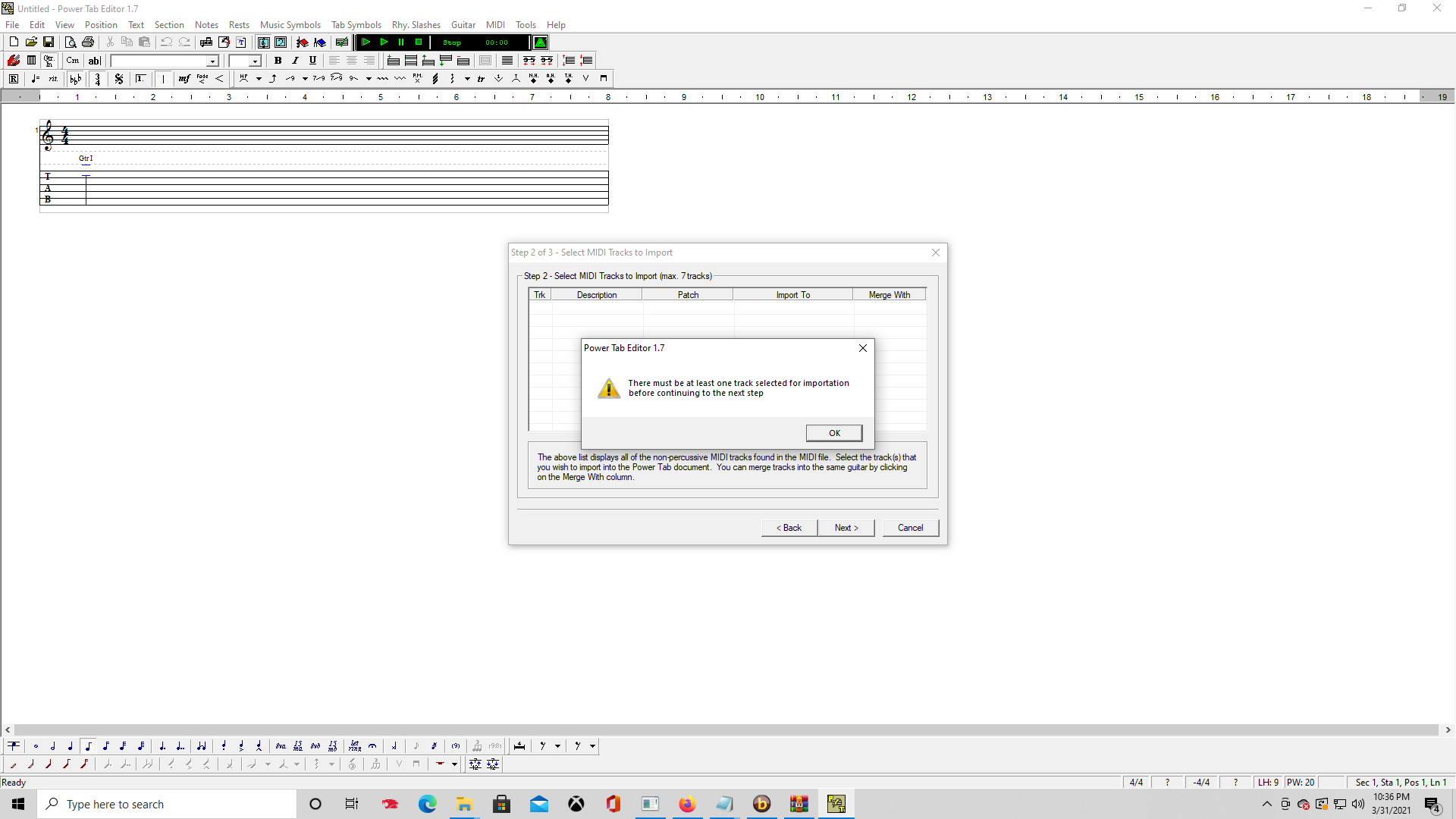Click the 8va octave icon

pos(281,746)
